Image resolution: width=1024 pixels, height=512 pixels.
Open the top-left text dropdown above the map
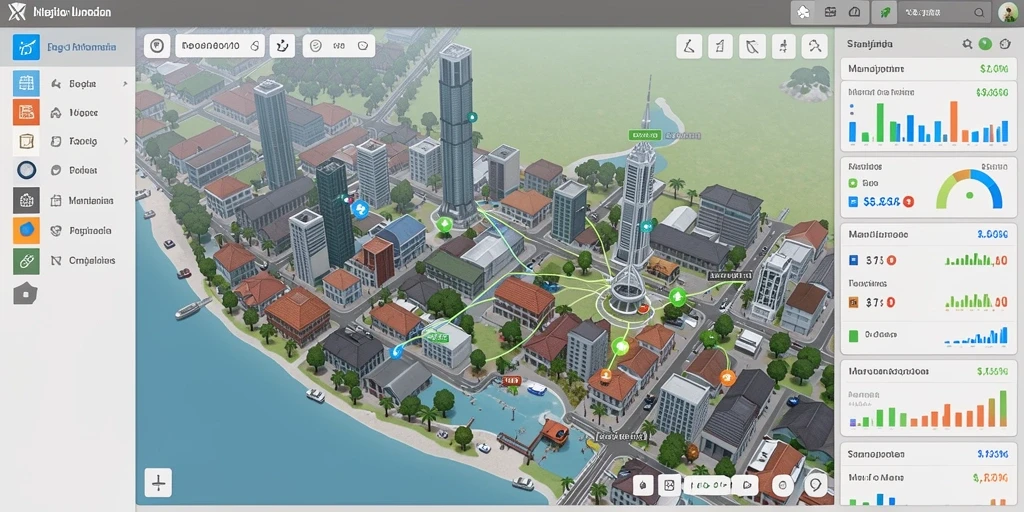coord(219,46)
